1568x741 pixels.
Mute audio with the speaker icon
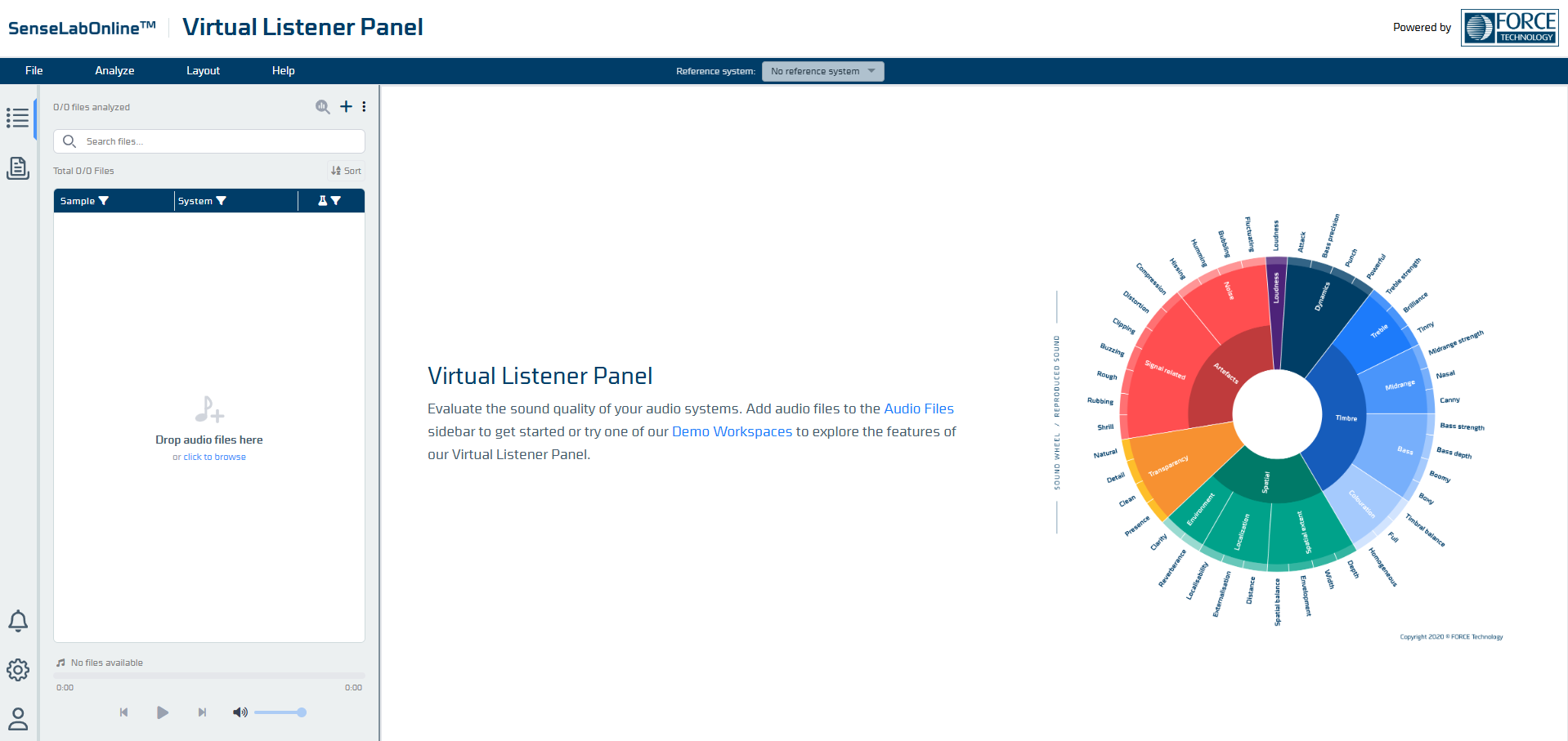coord(240,712)
